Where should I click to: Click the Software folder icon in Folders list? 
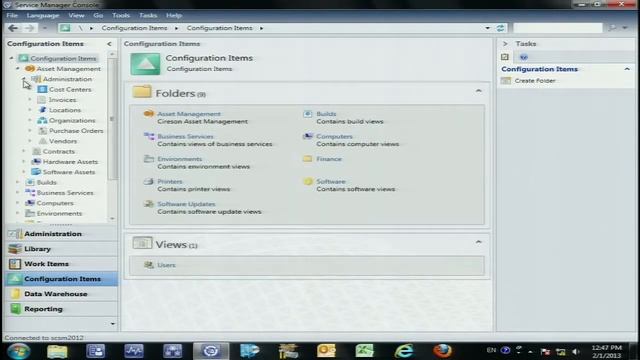click(308, 181)
